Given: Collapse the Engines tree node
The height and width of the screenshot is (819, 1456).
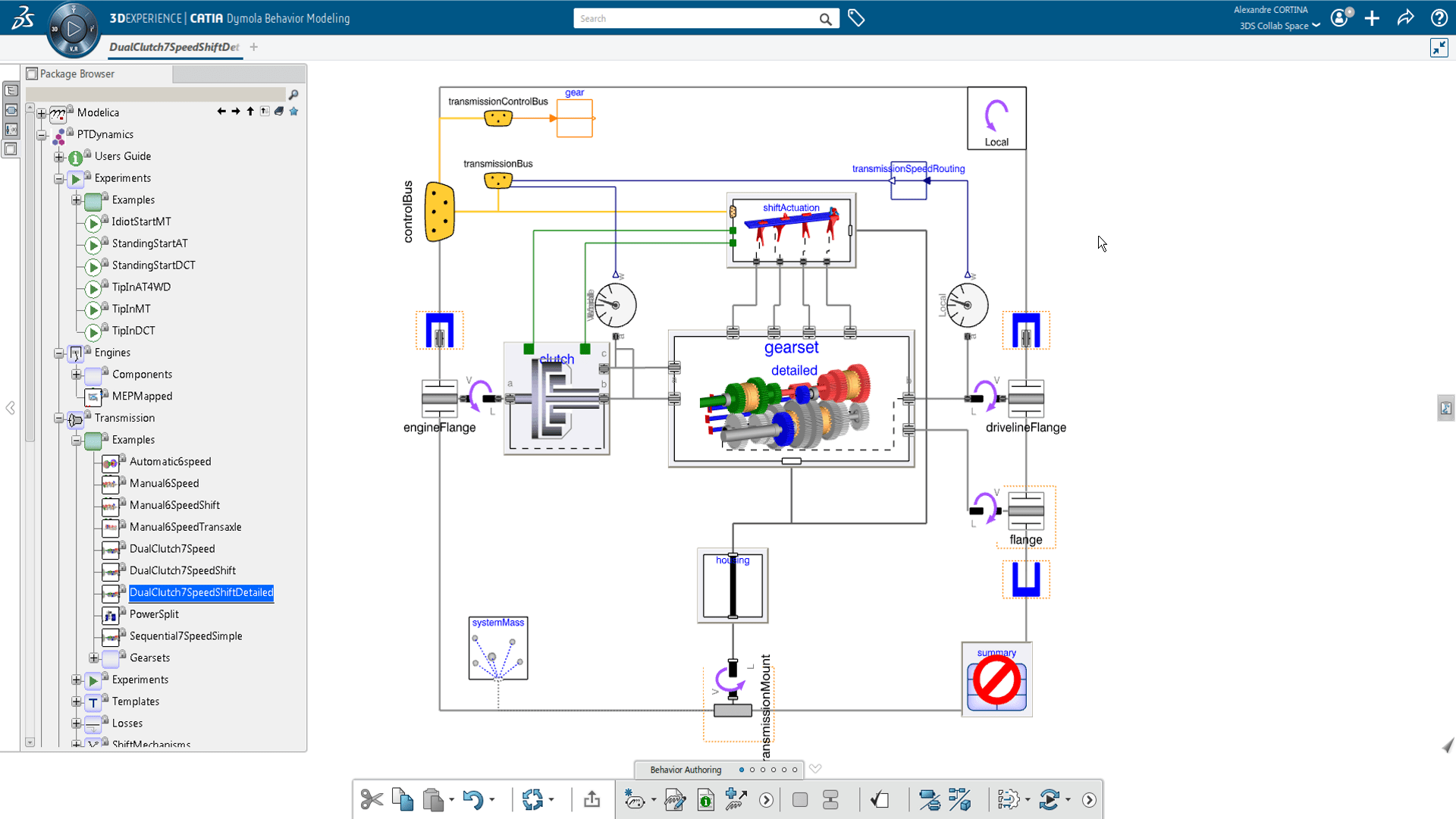Looking at the screenshot, I should point(59,353).
